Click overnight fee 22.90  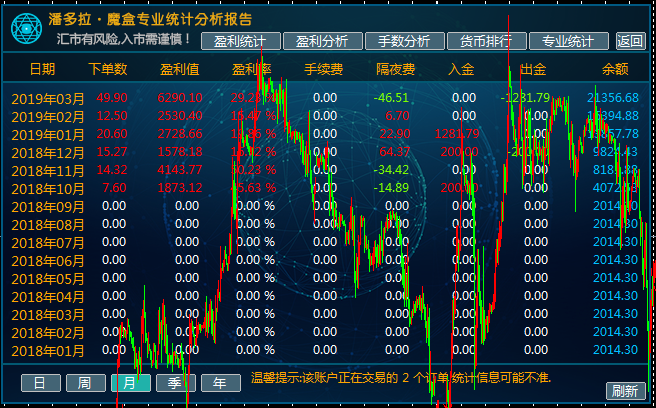395,134
